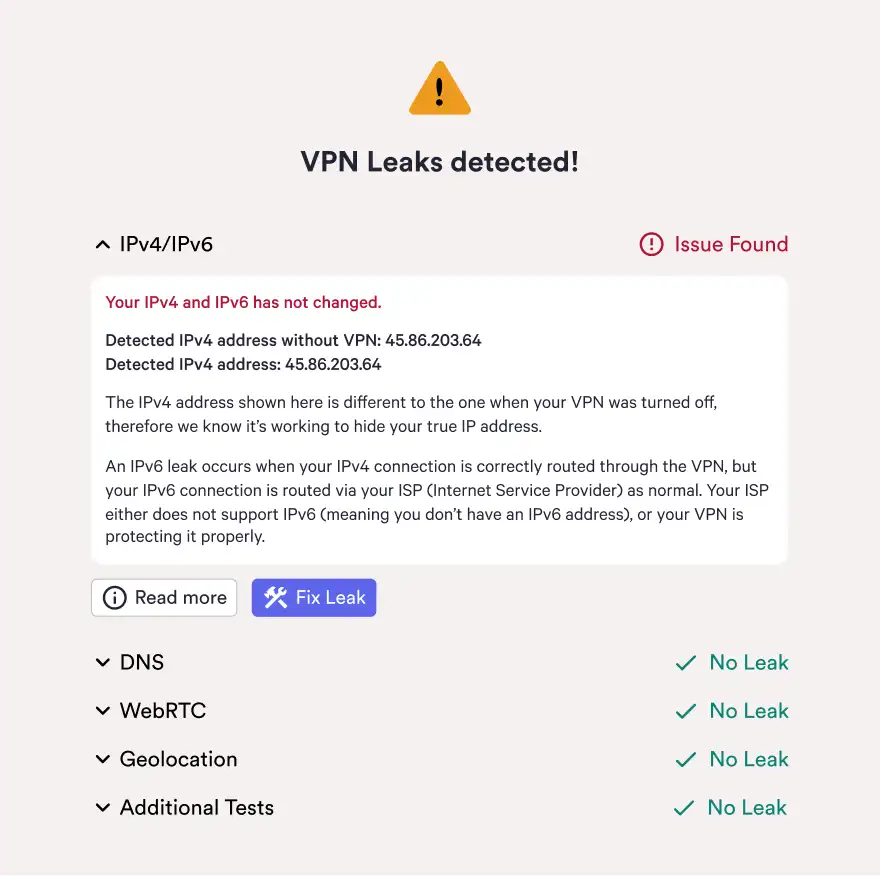The width and height of the screenshot is (880, 876).
Task: Expand the Additional Tests section chevron
Action: (x=102, y=808)
